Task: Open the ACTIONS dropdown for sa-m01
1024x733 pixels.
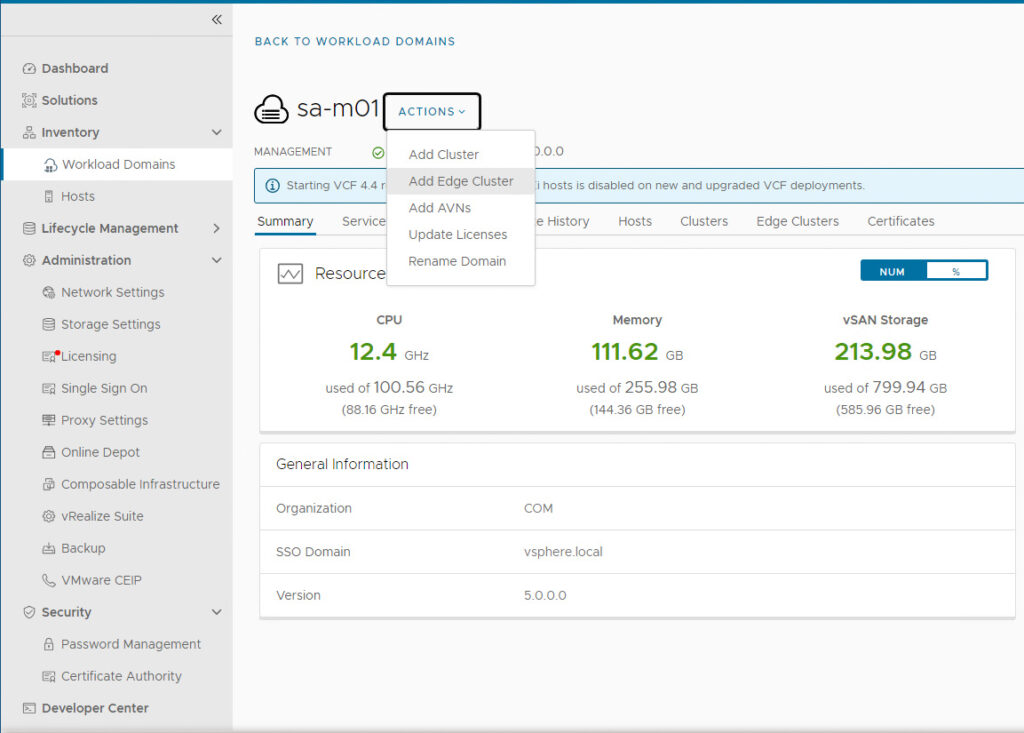Action: (x=432, y=112)
